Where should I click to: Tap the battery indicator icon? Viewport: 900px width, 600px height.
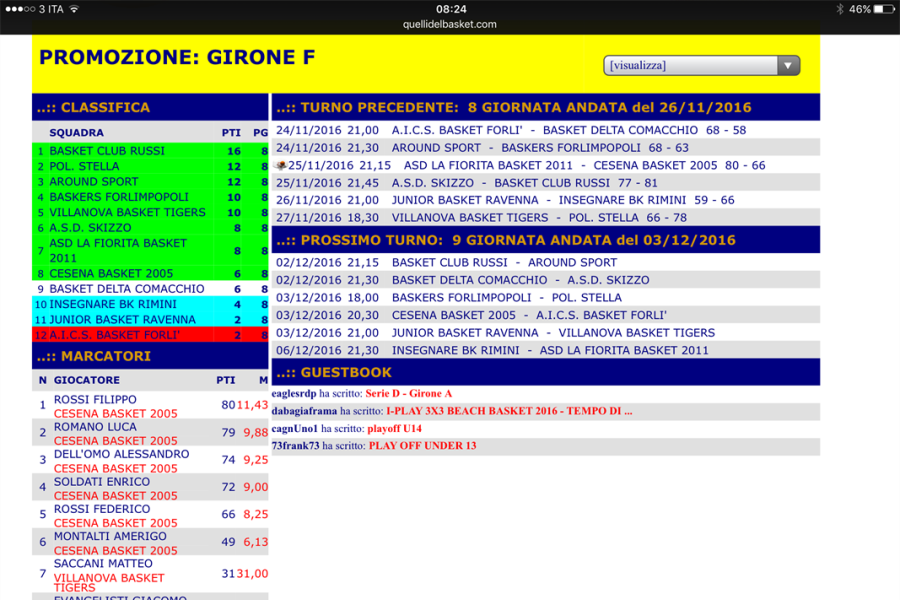click(883, 9)
